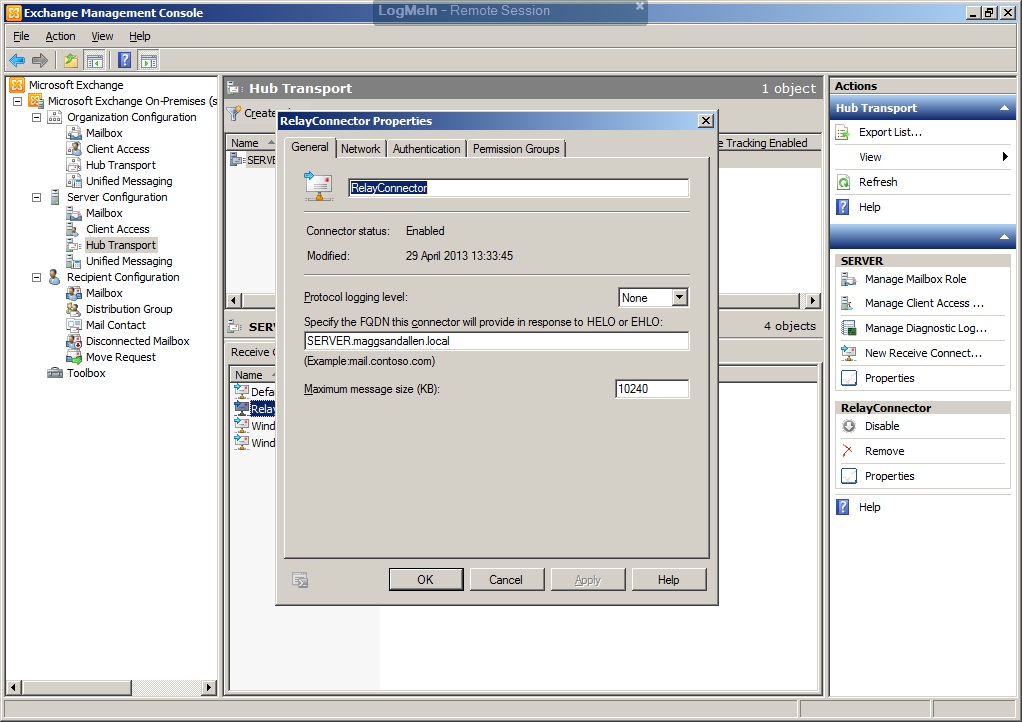1022x722 pixels.
Task: Click the Back arrow toolbar icon
Action: (17, 61)
